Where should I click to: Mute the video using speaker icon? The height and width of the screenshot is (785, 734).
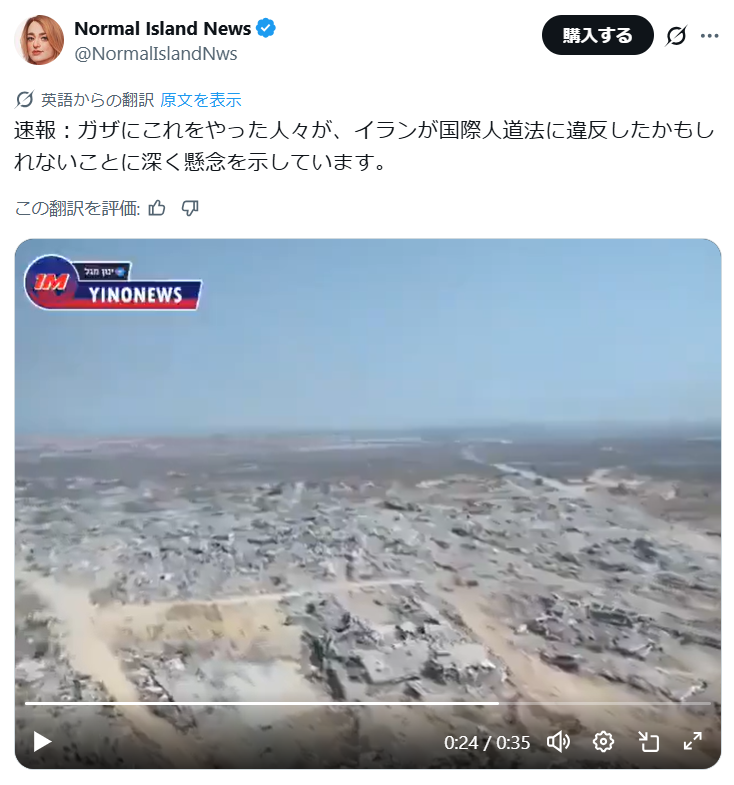pyautogui.click(x=558, y=741)
